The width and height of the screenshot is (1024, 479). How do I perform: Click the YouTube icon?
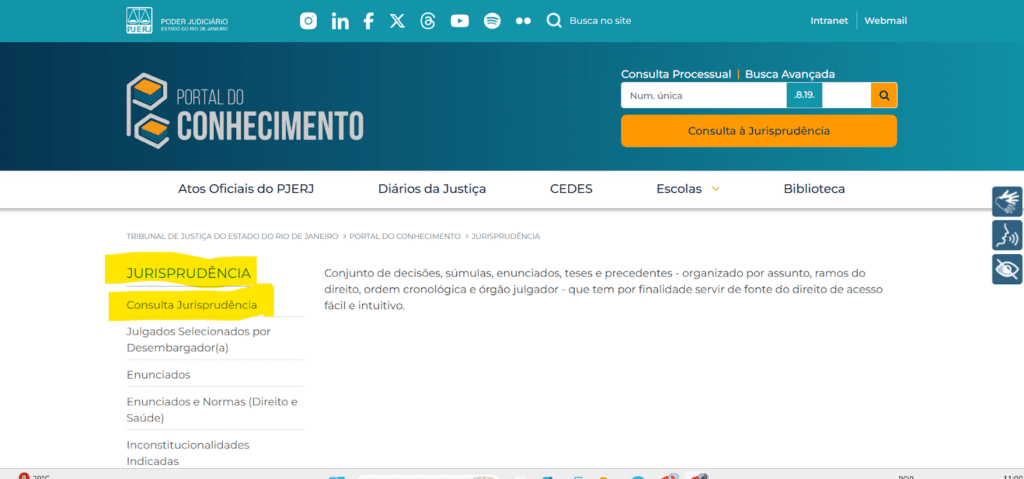tap(459, 21)
